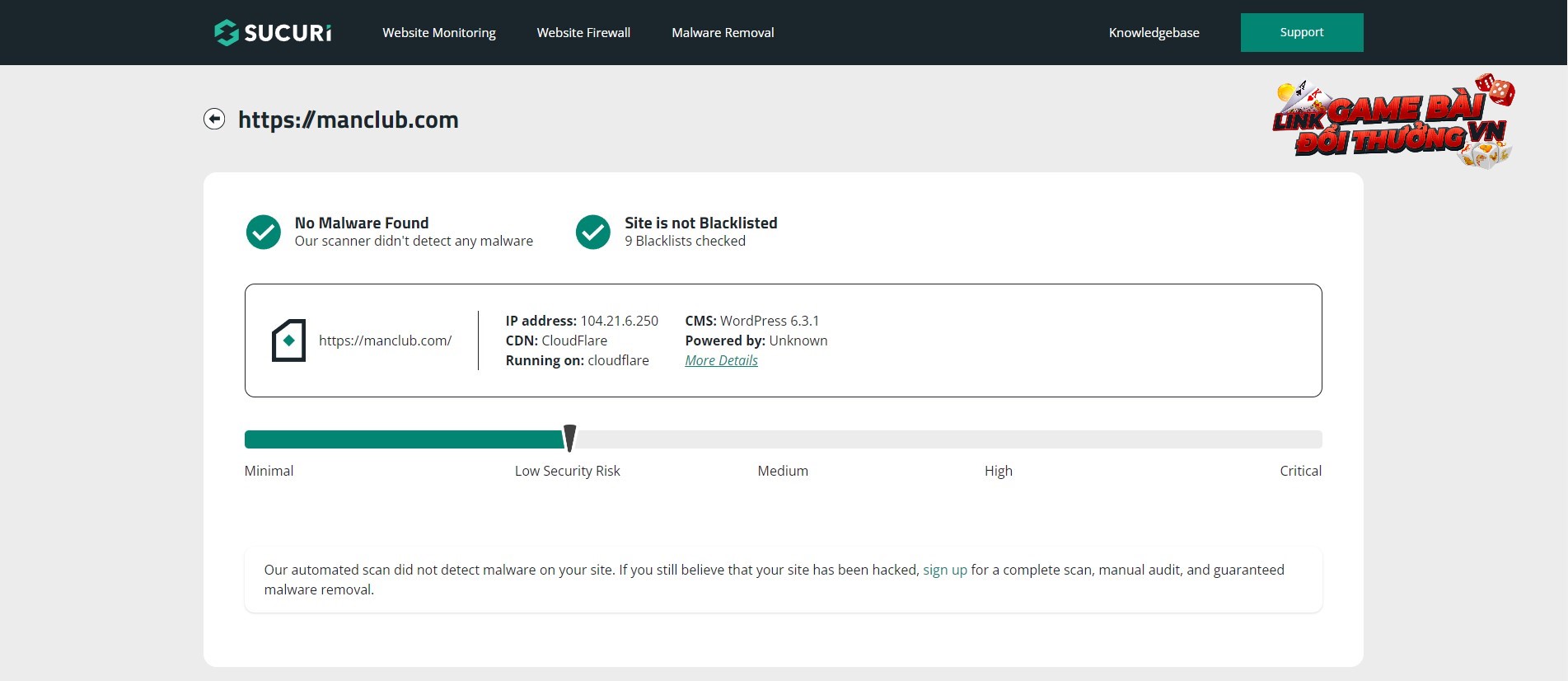Click the scanner didn't detect any malware text
The height and width of the screenshot is (681, 1568).
point(414,241)
